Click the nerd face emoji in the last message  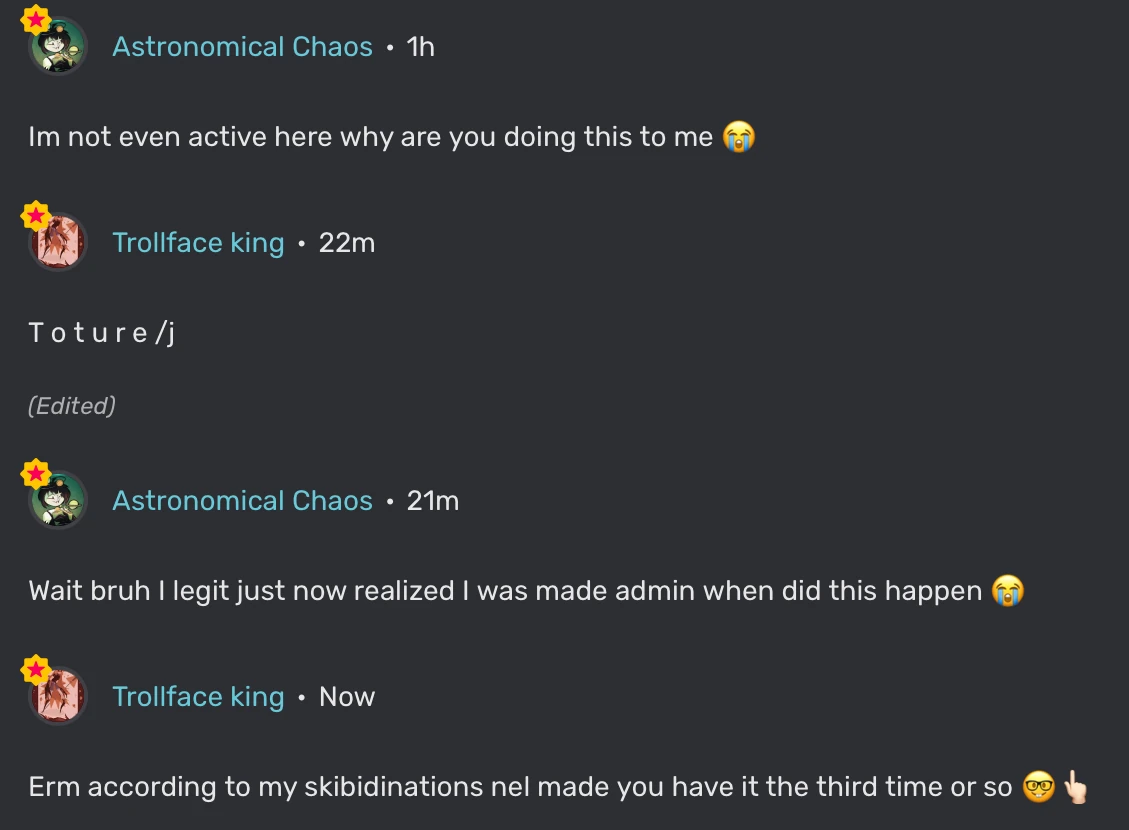click(x=1040, y=787)
